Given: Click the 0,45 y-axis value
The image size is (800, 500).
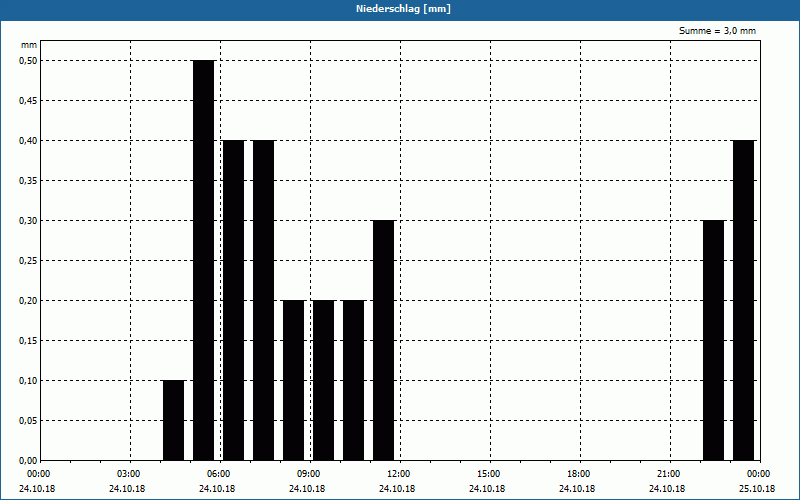Looking at the screenshot, I should click(x=28, y=101).
